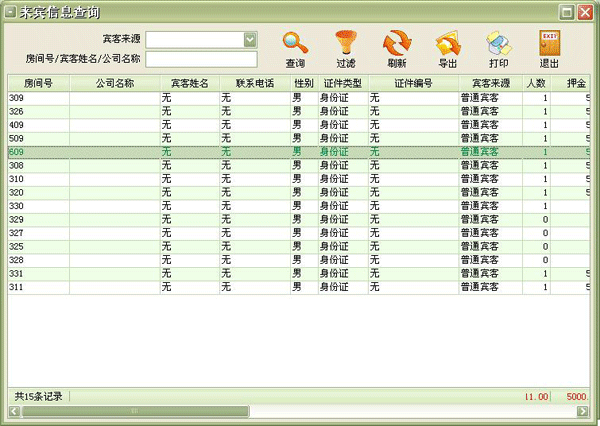
Task: Click the window title bar app icon
Action: pyautogui.click(x=11, y=11)
